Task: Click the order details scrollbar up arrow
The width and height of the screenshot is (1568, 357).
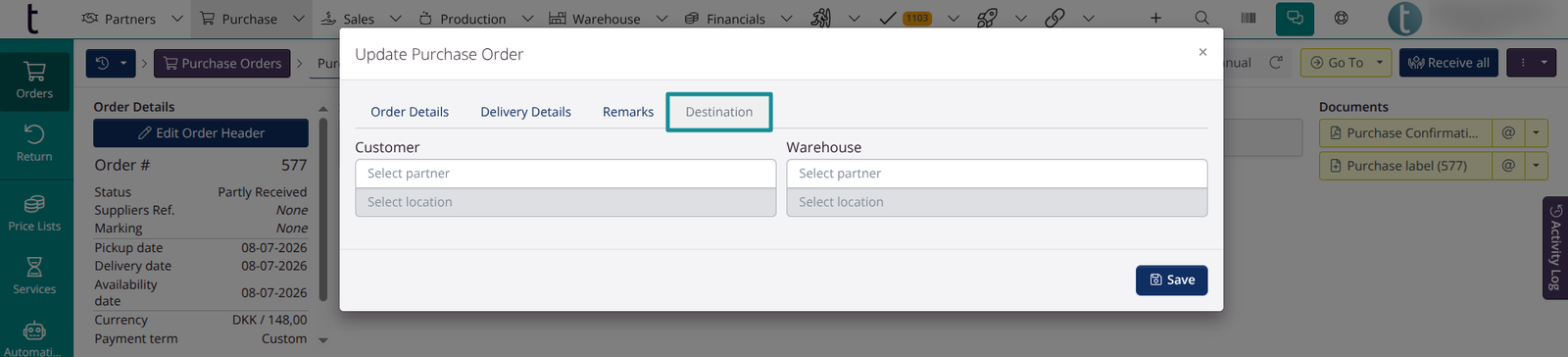Action: 323,109
